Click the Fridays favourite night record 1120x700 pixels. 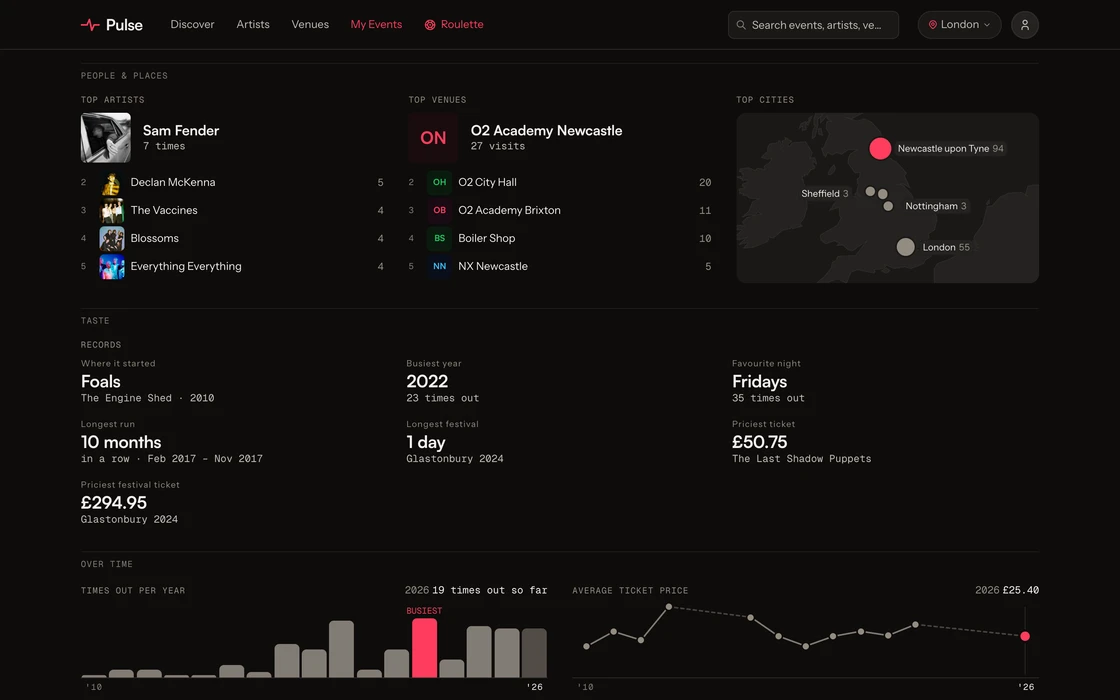point(759,381)
